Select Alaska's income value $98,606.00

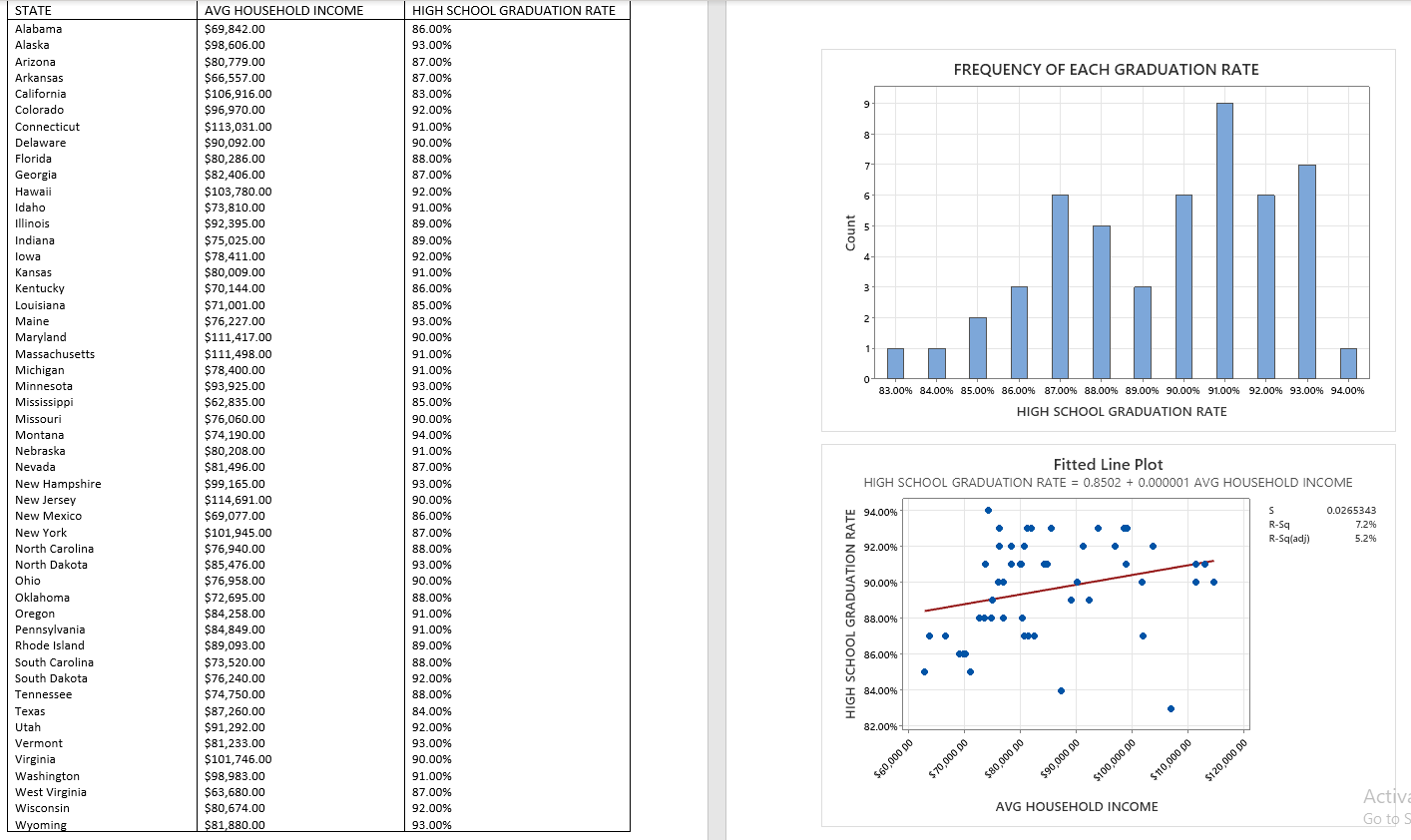coord(235,45)
